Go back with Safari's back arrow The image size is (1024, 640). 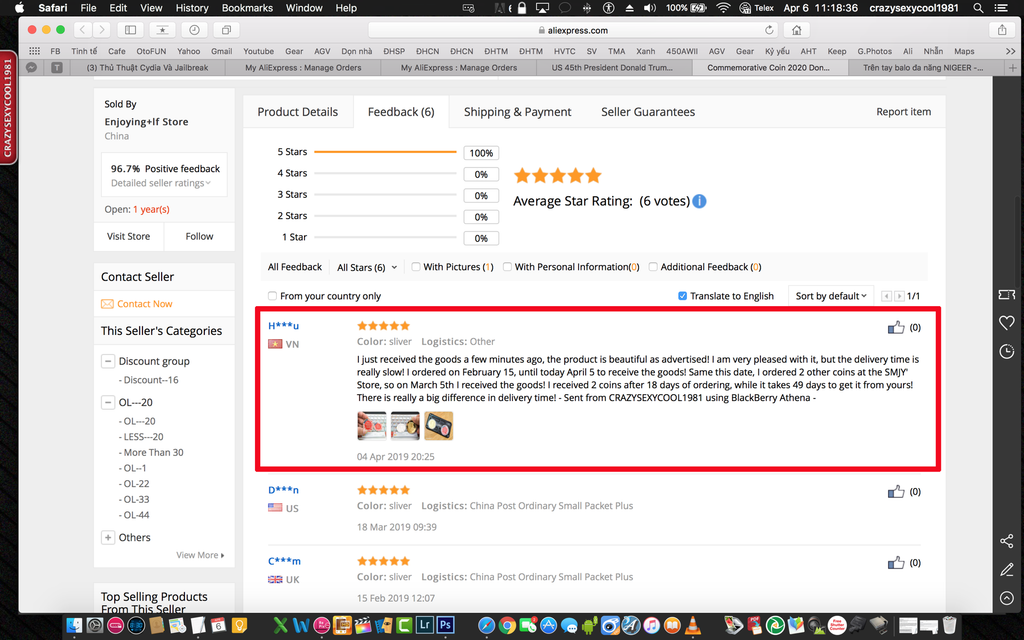coord(82,29)
